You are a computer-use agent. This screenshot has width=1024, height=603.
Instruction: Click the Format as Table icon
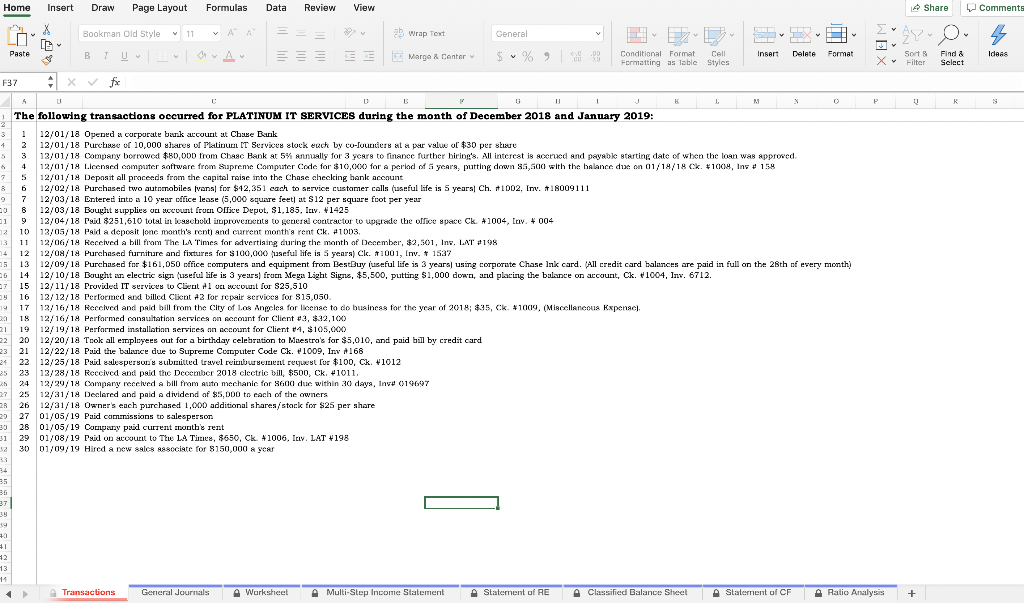(x=678, y=36)
